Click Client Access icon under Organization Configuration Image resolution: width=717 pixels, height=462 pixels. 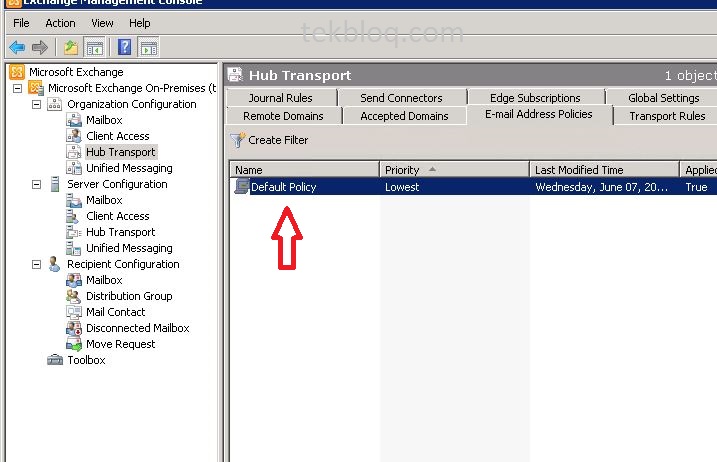click(74, 136)
